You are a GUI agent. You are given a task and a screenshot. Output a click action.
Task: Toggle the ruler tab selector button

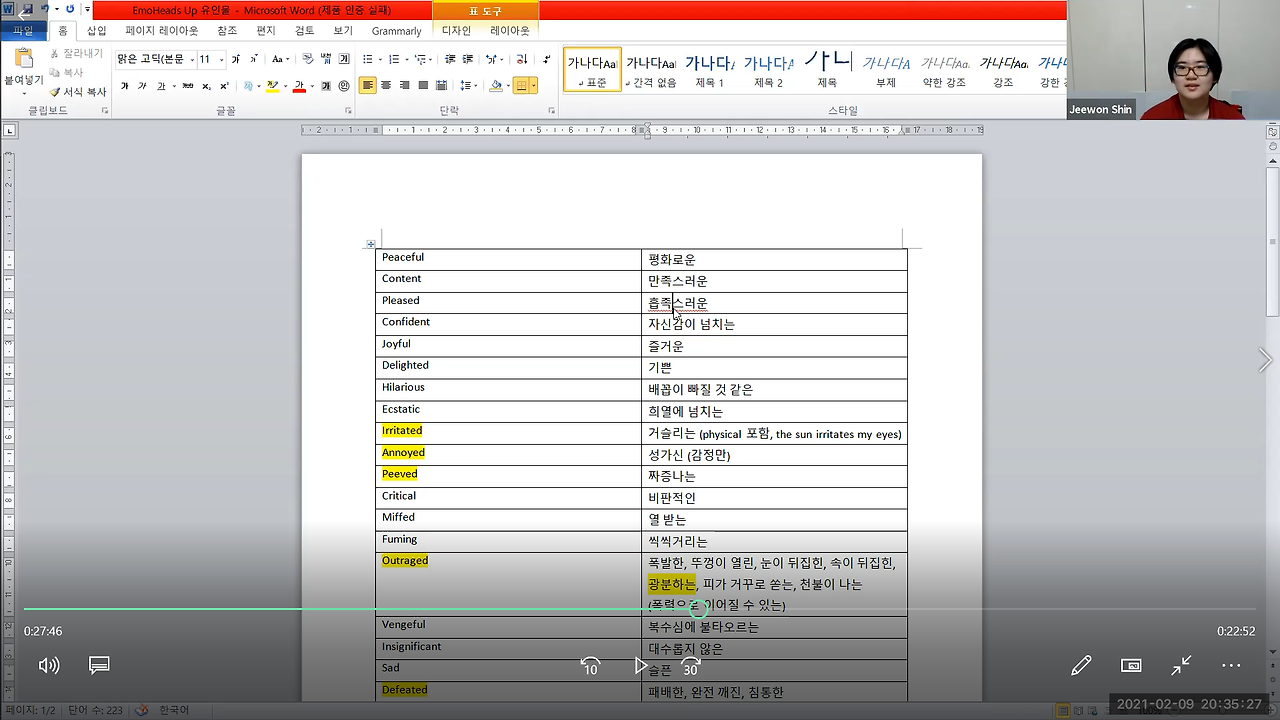[10, 130]
